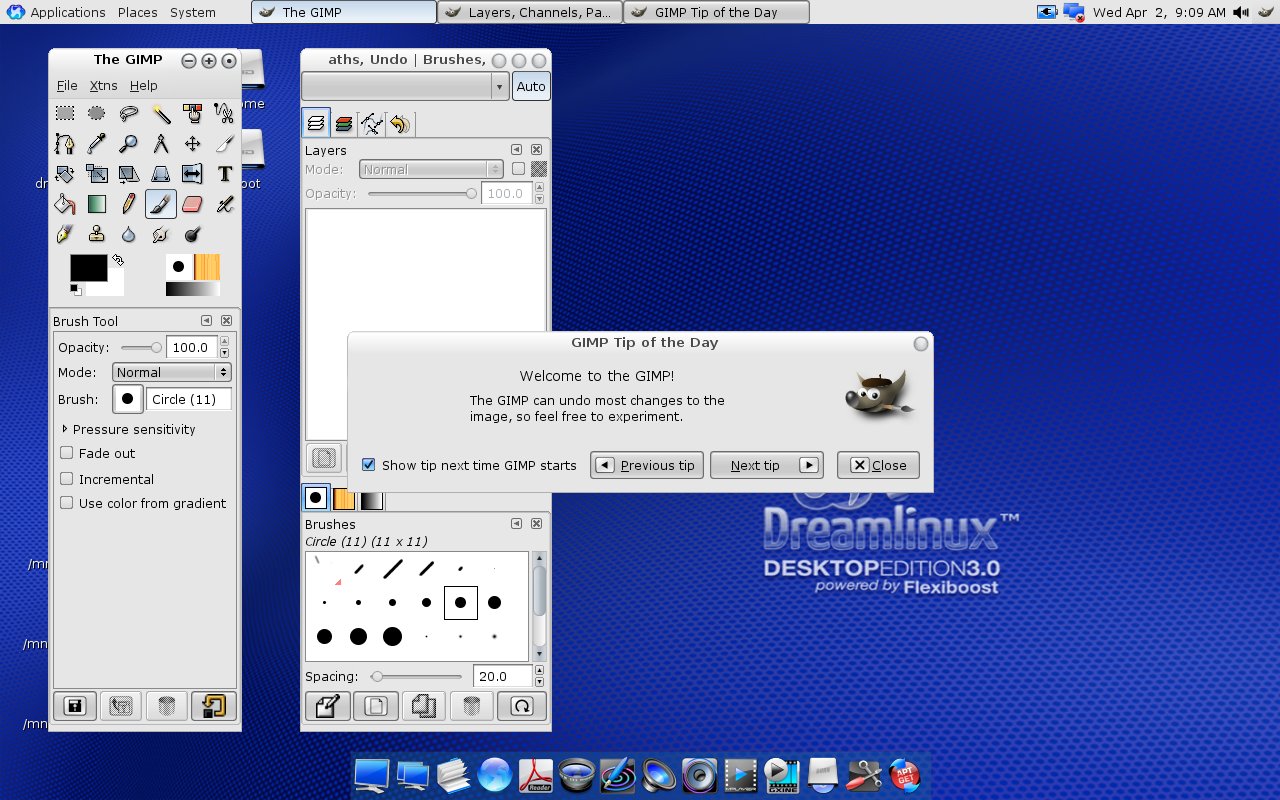This screenshot has height=800, width=1280.
Task: Enable 'Use color from gradient' option
Action: click(67, 503)
